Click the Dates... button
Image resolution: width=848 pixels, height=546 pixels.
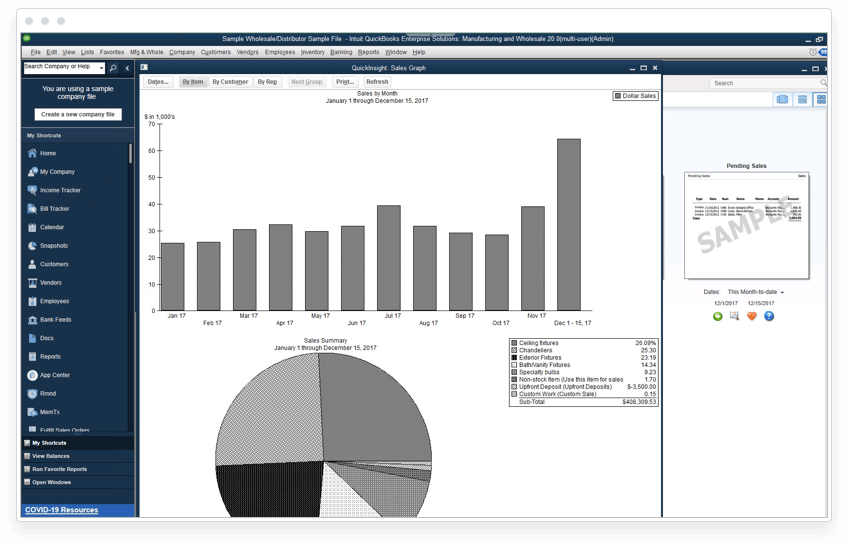(158, 82)
